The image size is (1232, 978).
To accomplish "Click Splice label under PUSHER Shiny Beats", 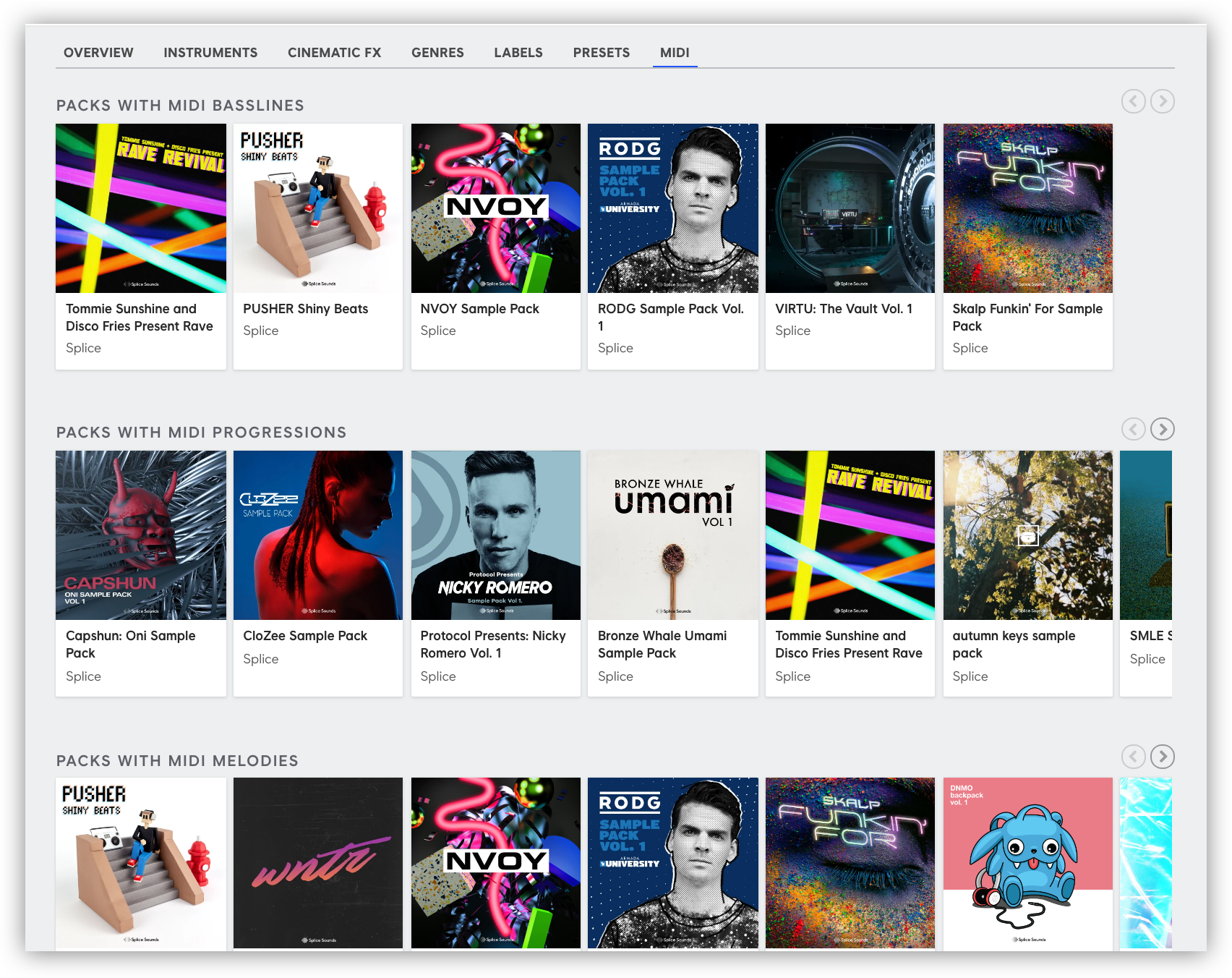I will [261, 331].
